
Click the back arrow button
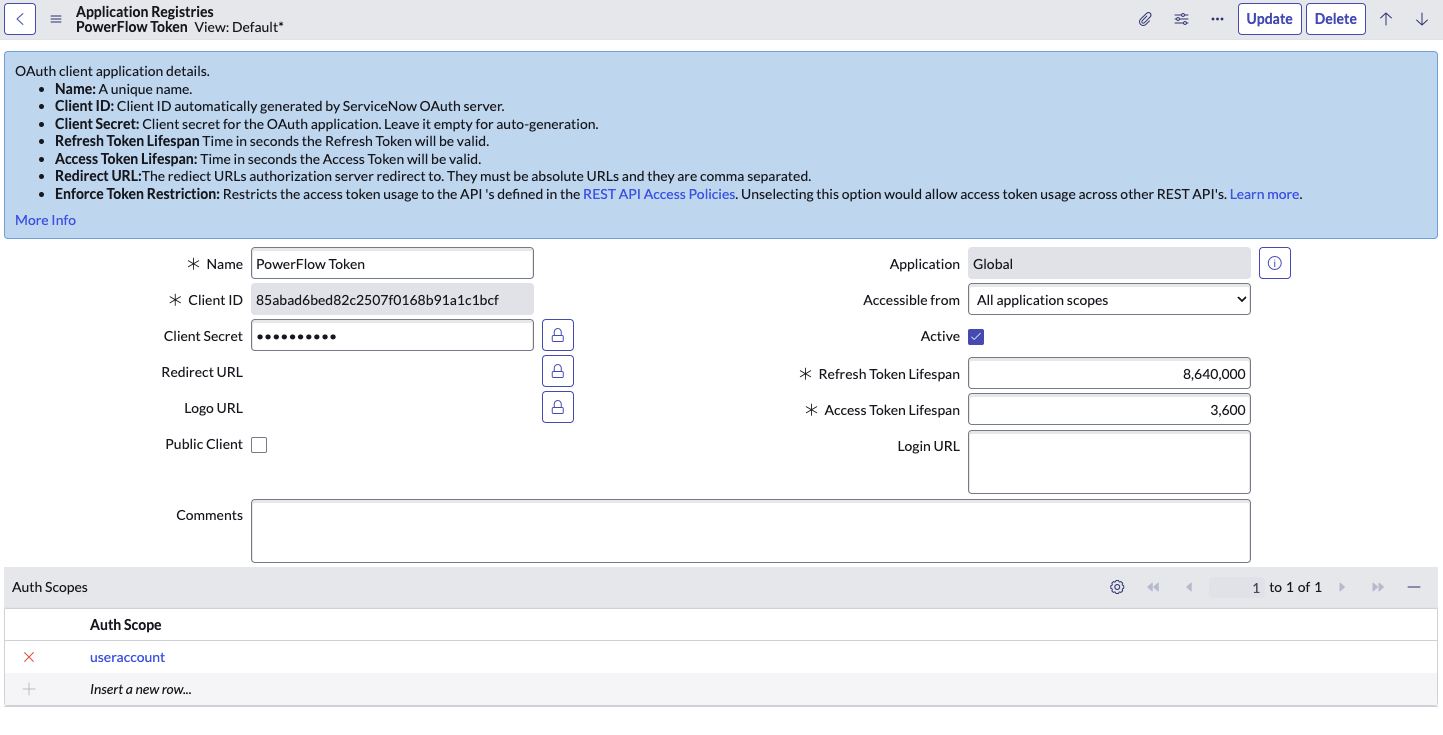pos(20,19)
